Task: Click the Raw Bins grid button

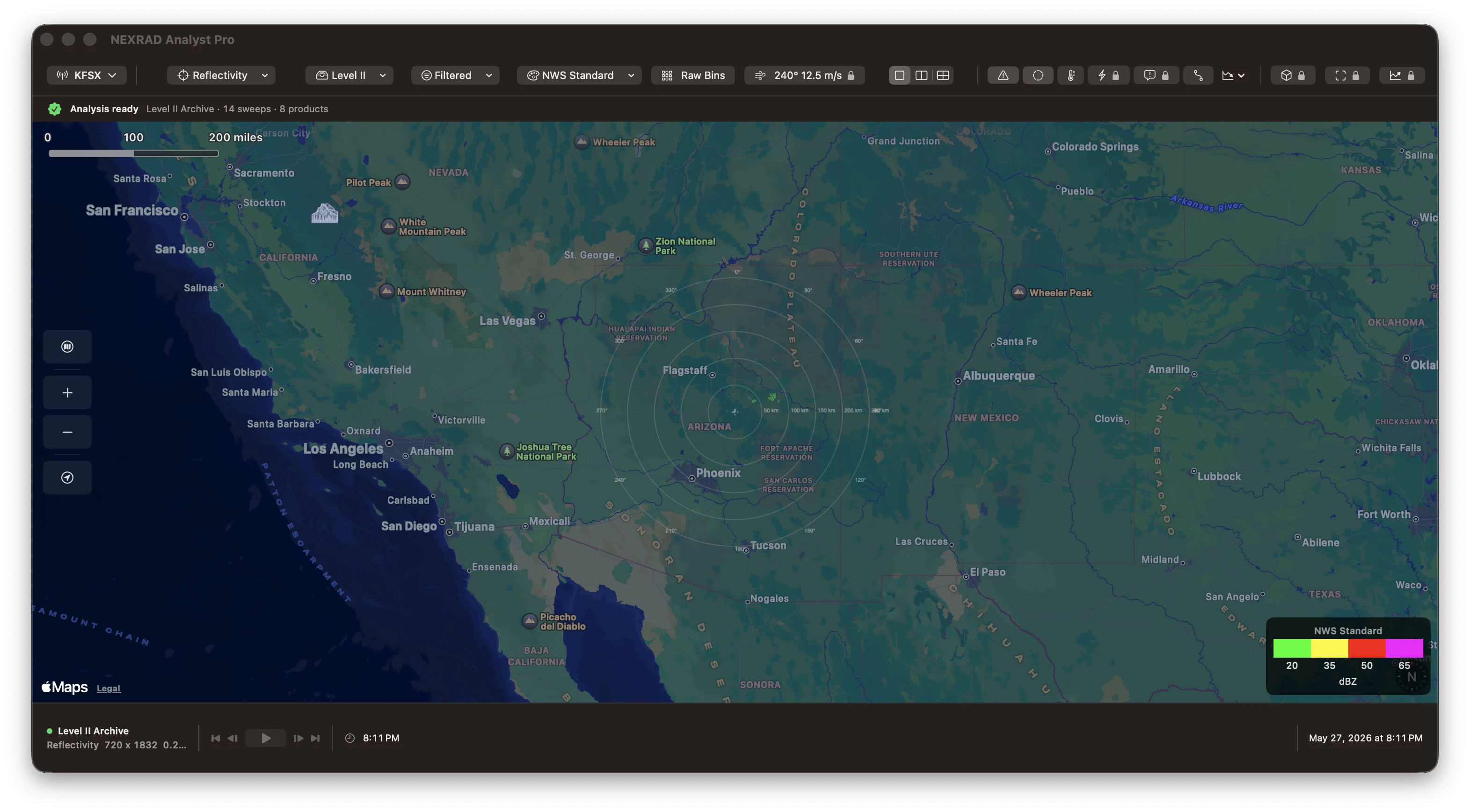Action: coord(693,75)
